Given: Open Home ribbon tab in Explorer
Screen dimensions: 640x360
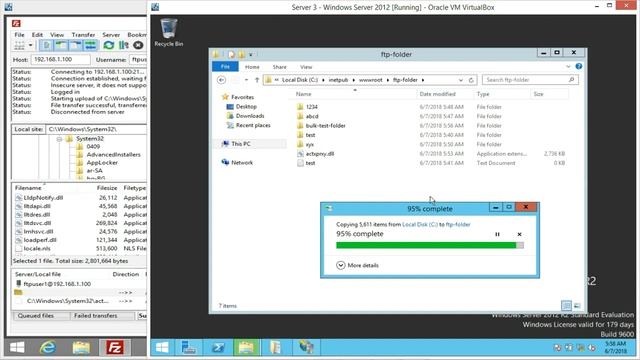Looking at the screenshot, I should (252, 67).
